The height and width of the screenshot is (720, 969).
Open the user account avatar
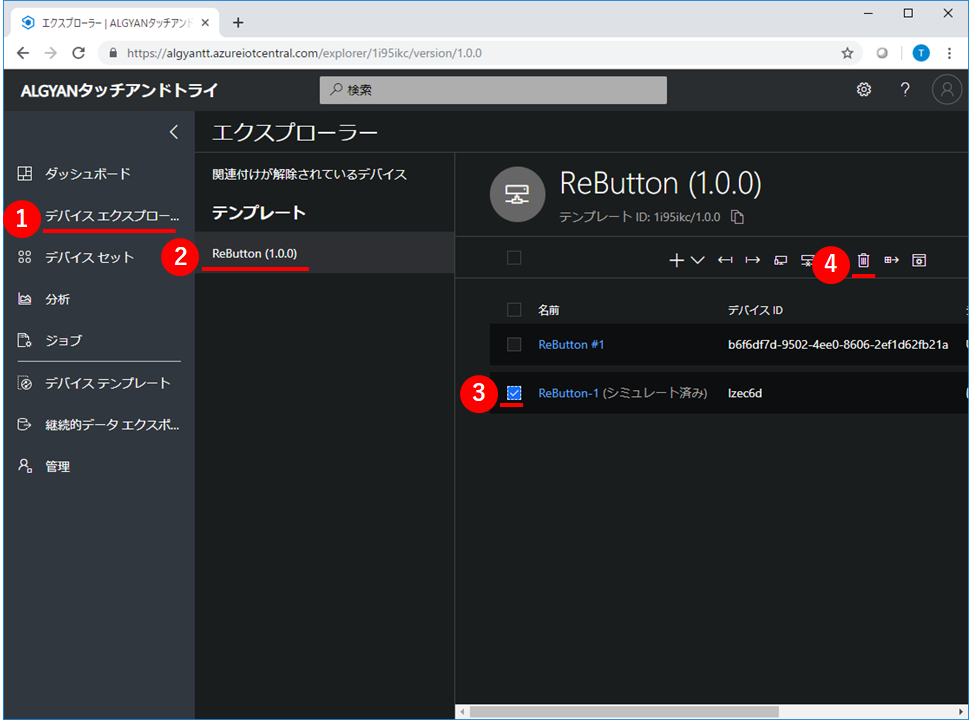pos(947,90)
